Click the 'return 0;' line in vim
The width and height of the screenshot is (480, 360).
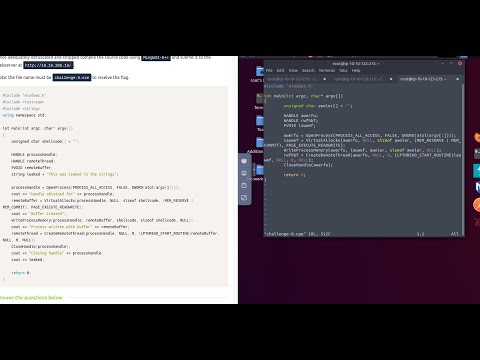(x=294, y=175)
